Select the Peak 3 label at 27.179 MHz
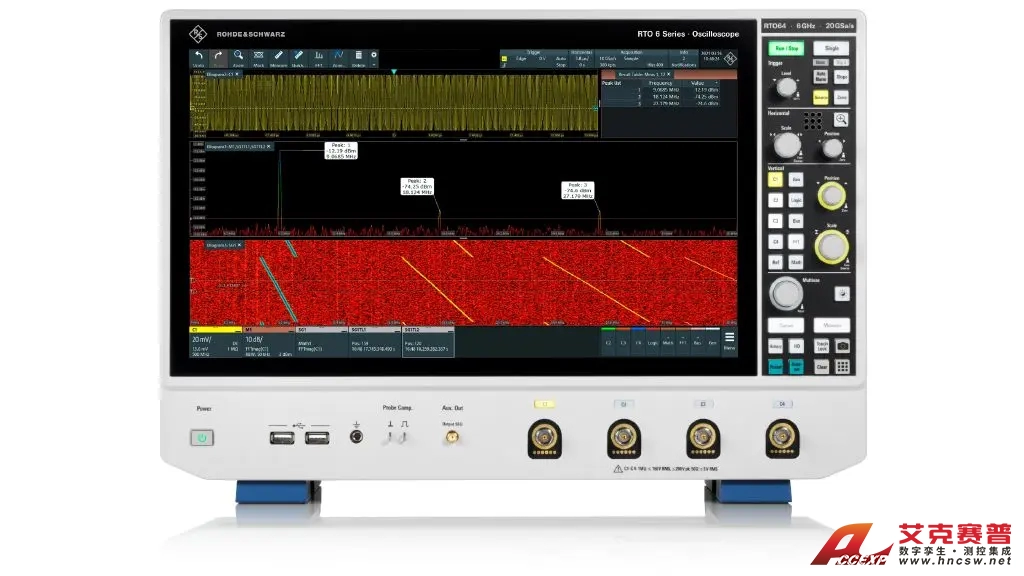The height and width of the screenshot is (576, 1024). click(x=578, y=190)
